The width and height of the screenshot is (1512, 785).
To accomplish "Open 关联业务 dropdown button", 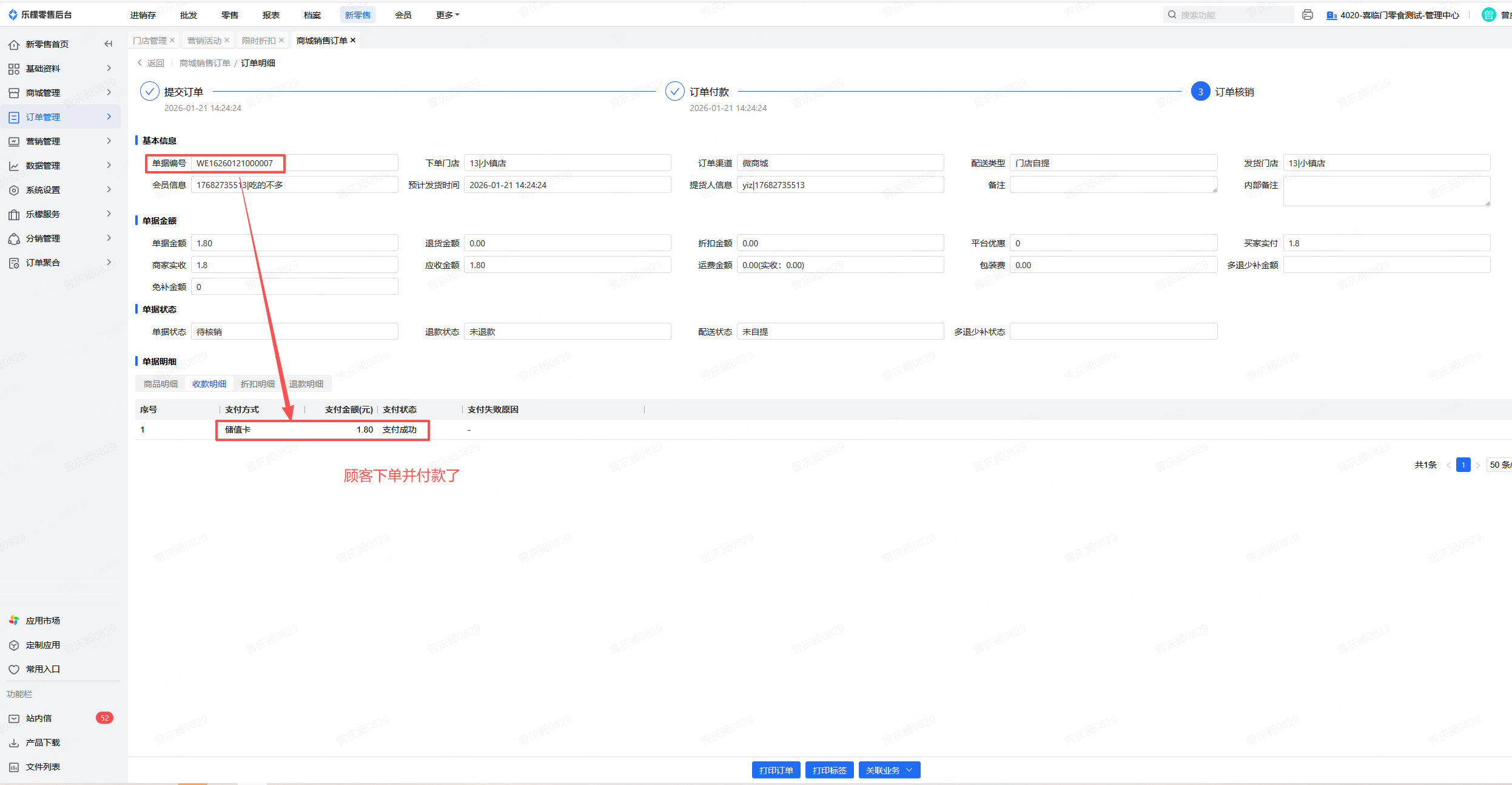I will pos(889,770).
